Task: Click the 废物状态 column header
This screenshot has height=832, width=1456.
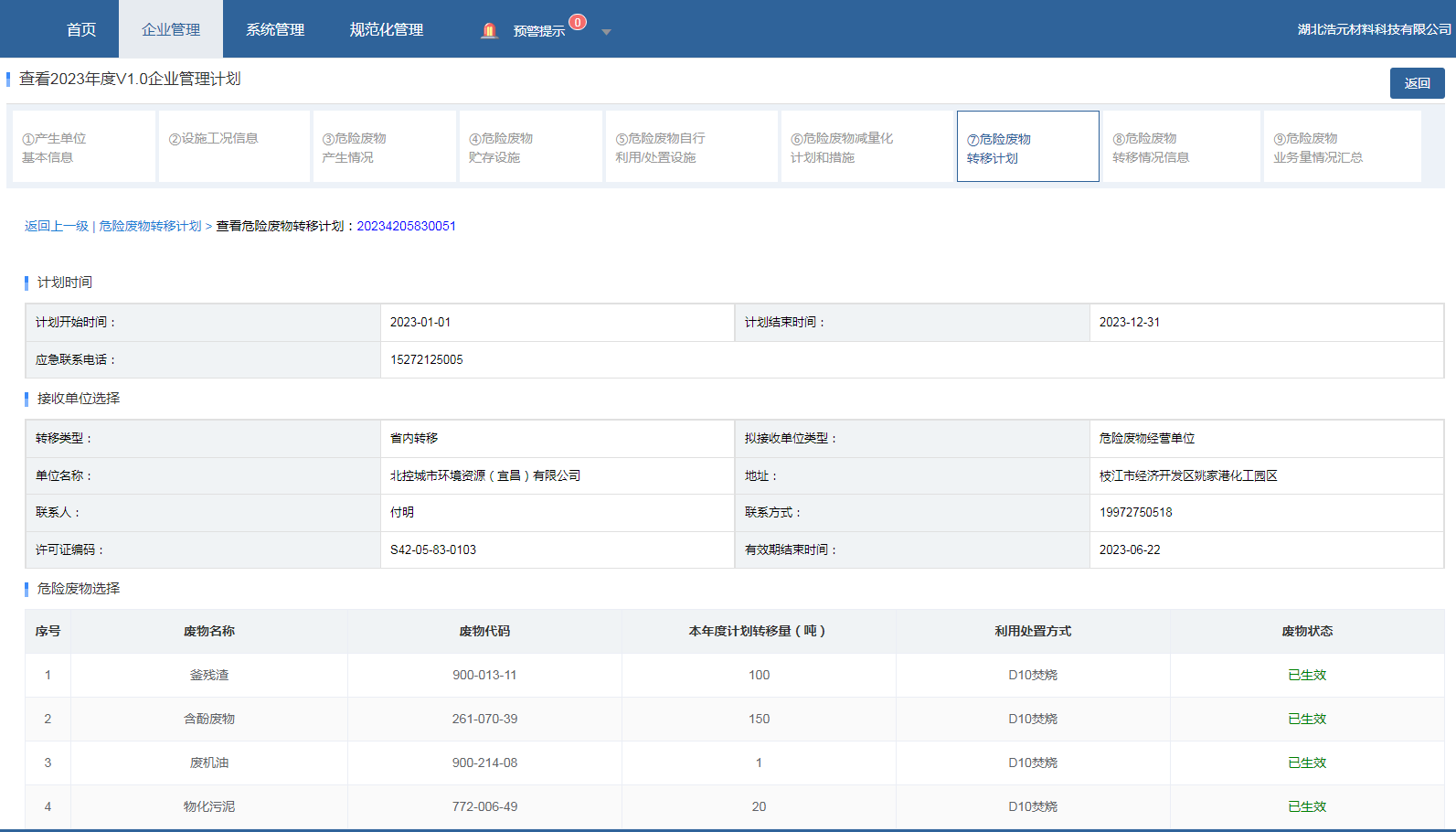Action: 1307,632
